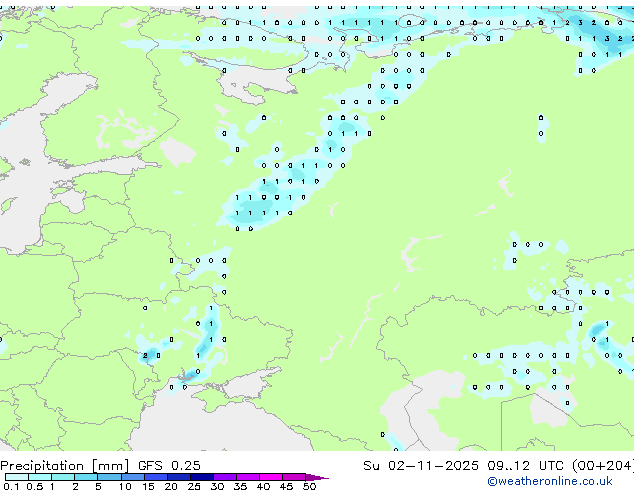
Task: Click the '0.1' legend label
Action: (x=11, y=486)
